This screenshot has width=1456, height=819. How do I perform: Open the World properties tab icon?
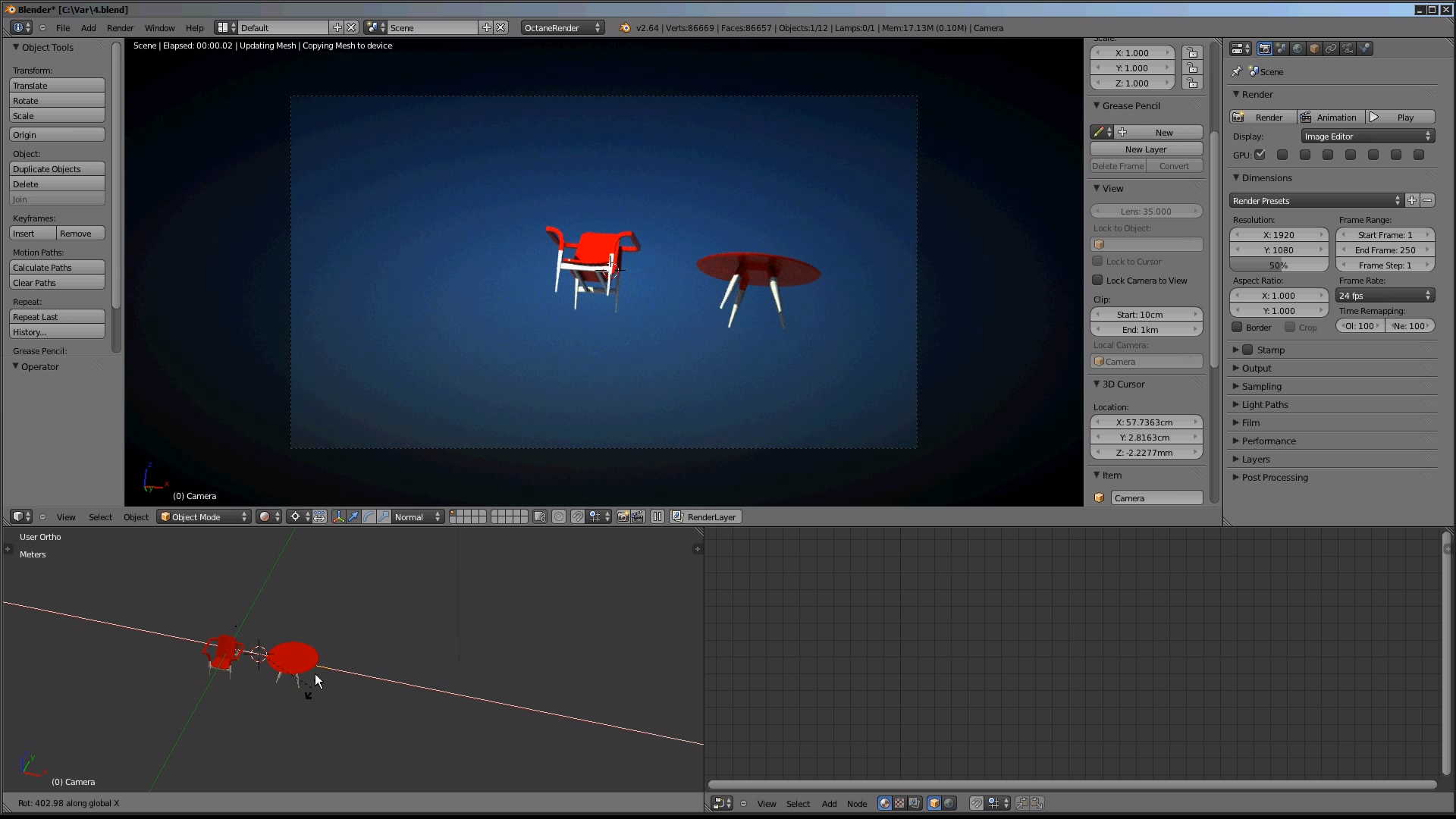click(1298, 49)
